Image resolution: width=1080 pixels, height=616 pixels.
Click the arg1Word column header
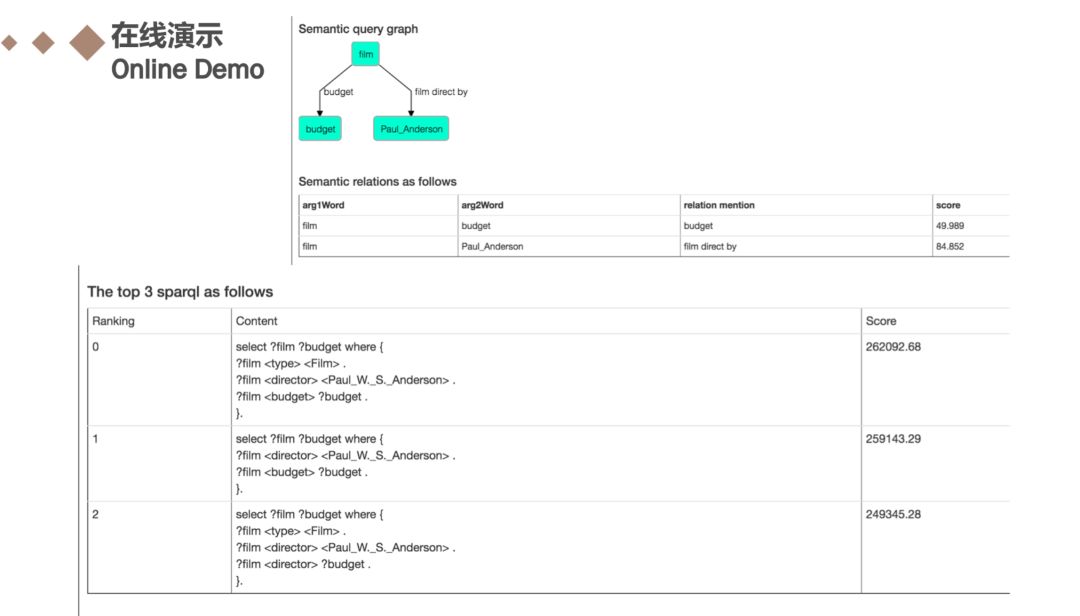[323, 205]
